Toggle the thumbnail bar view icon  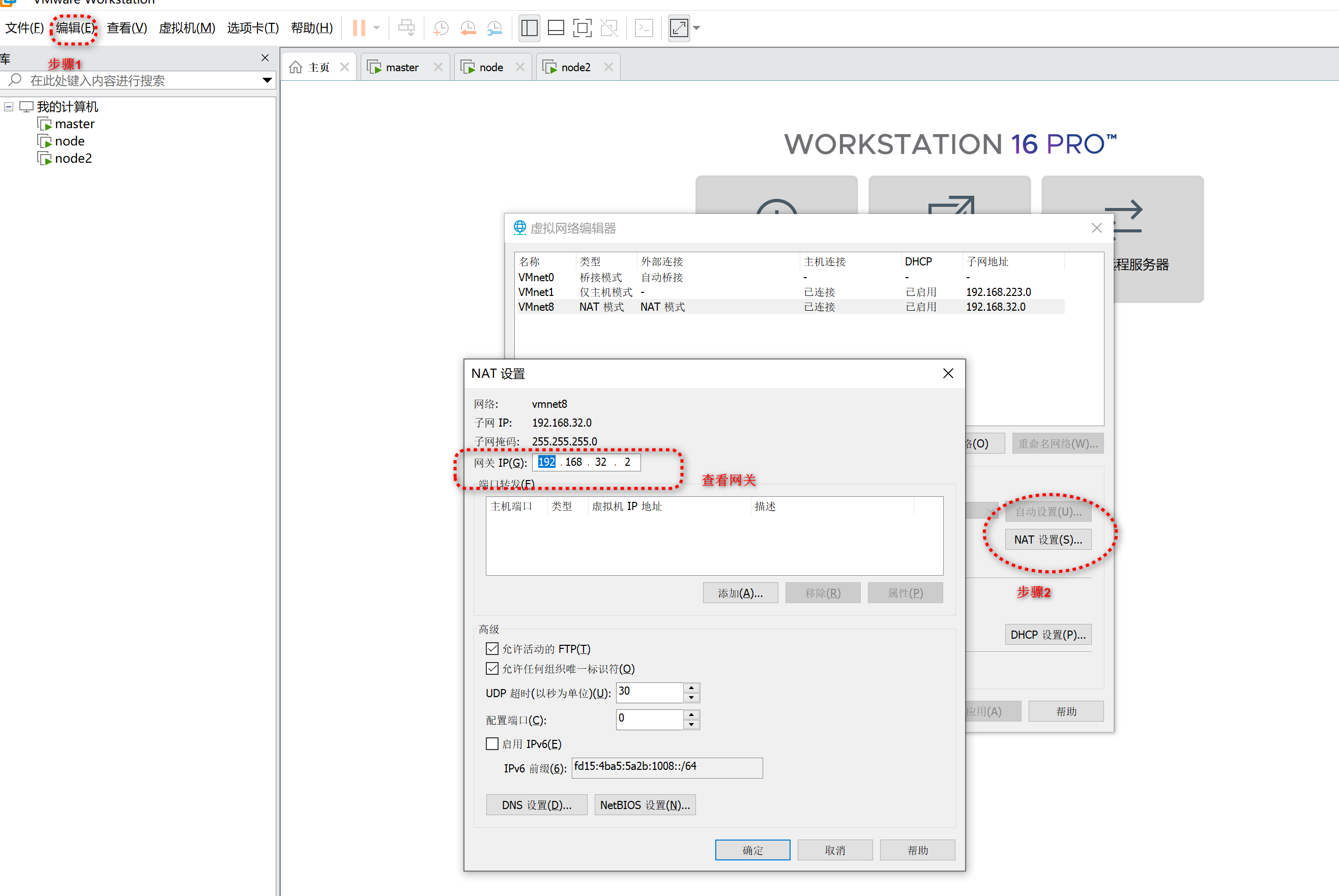556,27
